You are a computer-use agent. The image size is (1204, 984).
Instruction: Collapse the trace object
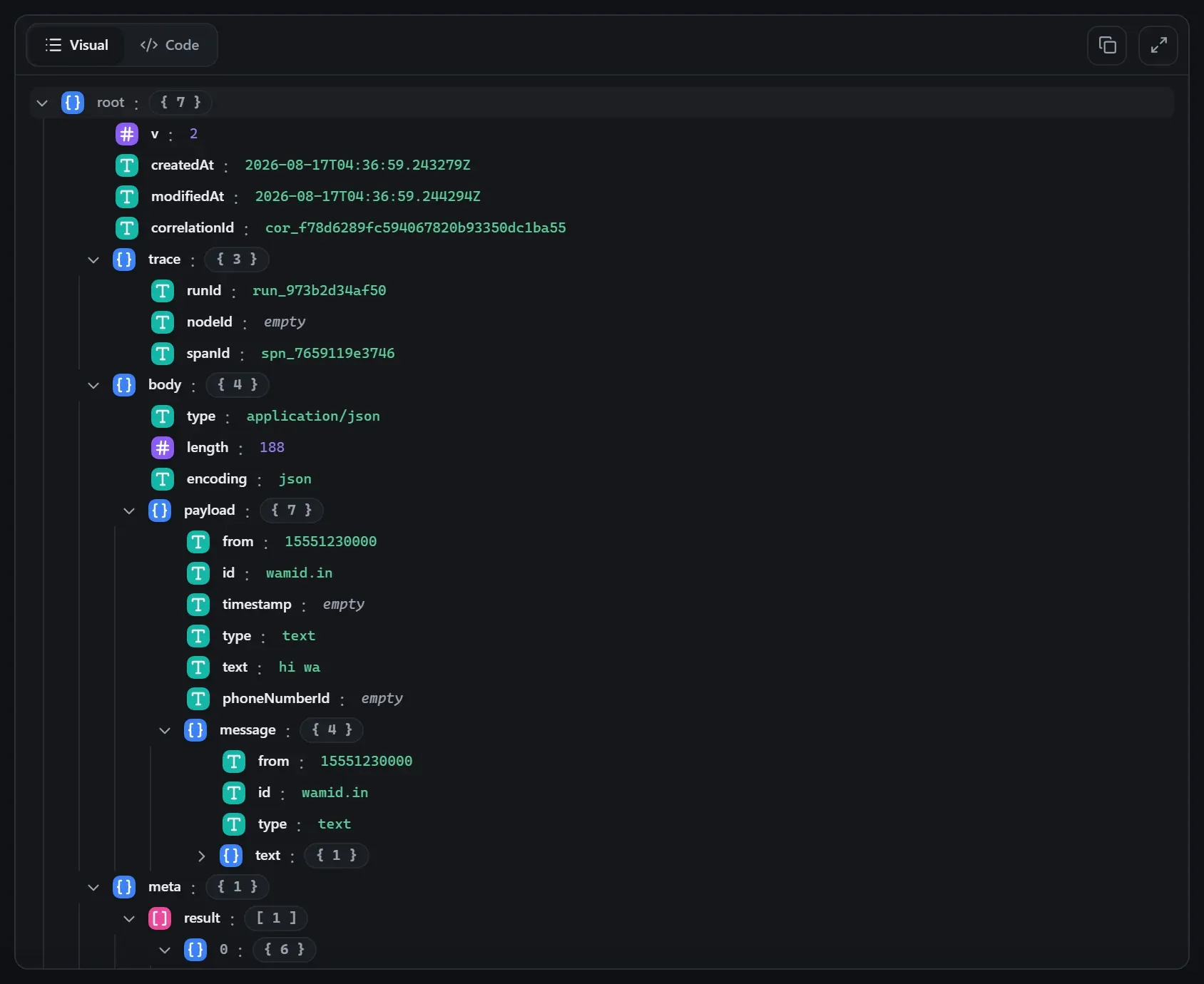click(x=93, y=260)
